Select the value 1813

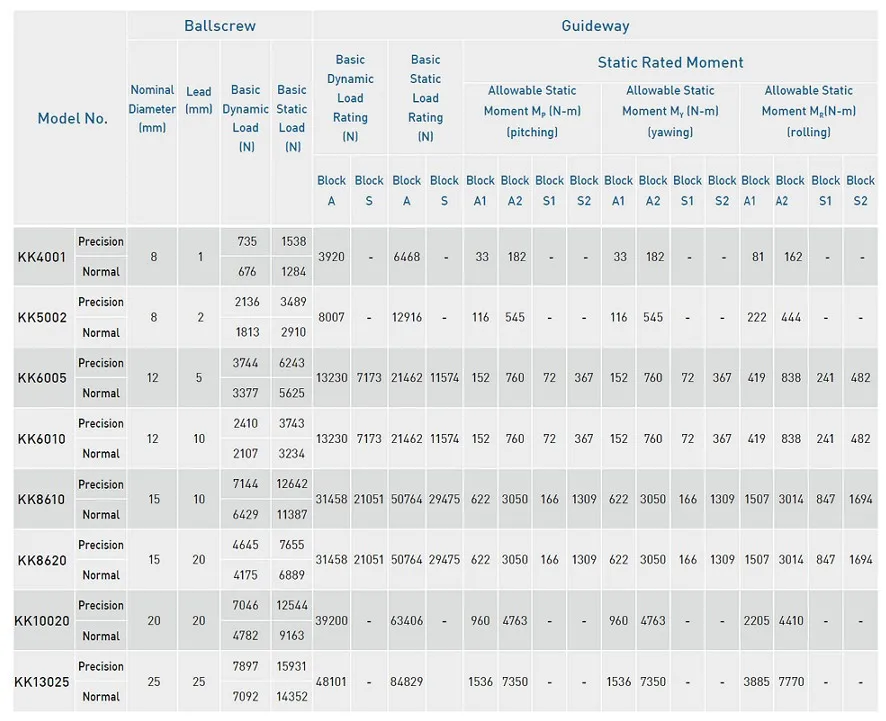pyautogui.click(x=247, y=332)
